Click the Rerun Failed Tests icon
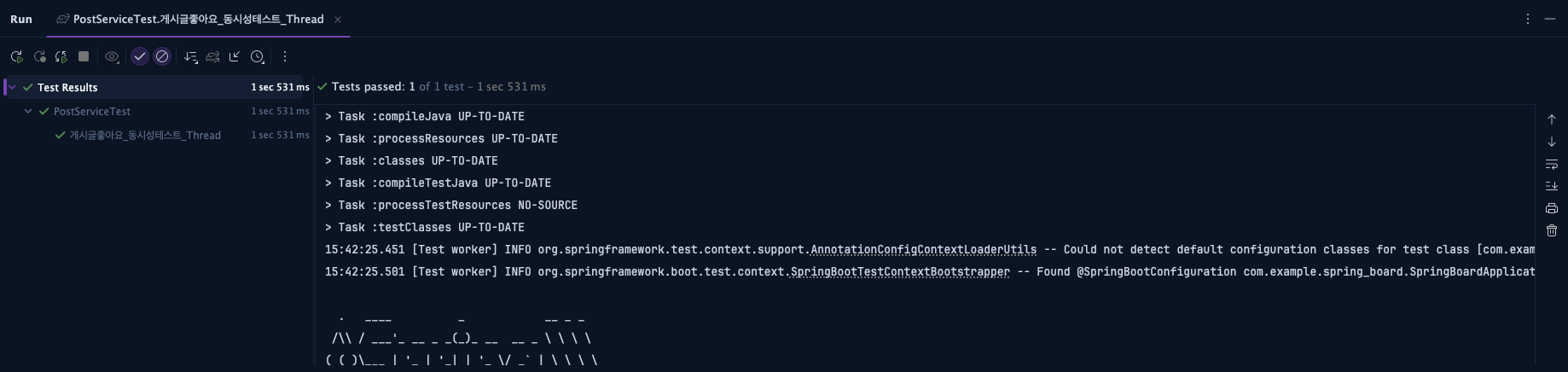The width and height of the screenshot is (1568, 372). coord(39,56)
